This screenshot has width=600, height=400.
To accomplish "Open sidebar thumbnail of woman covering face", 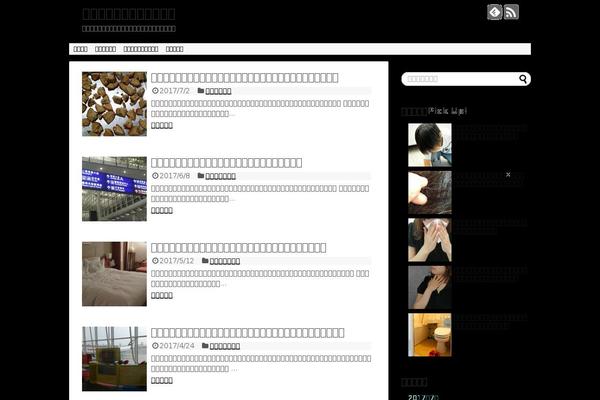I will (430, 240).
